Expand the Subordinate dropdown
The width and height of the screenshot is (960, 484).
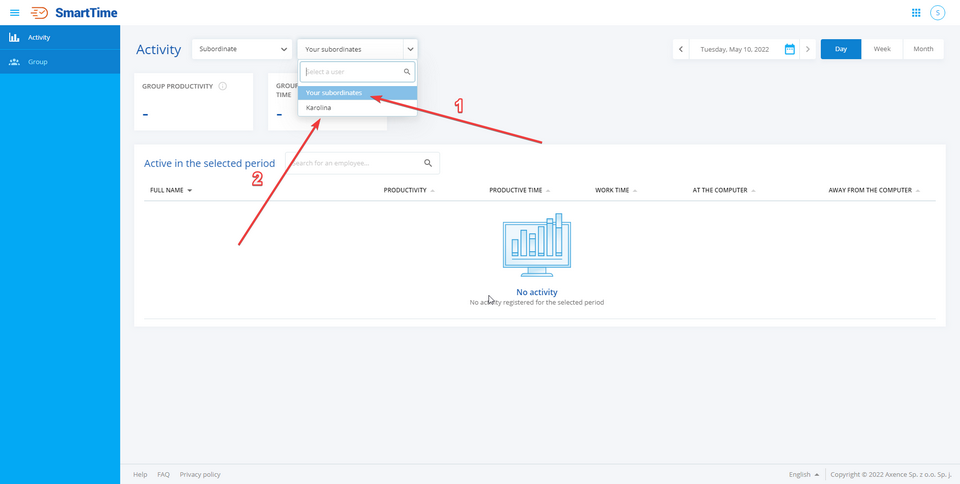click(241, 49)
